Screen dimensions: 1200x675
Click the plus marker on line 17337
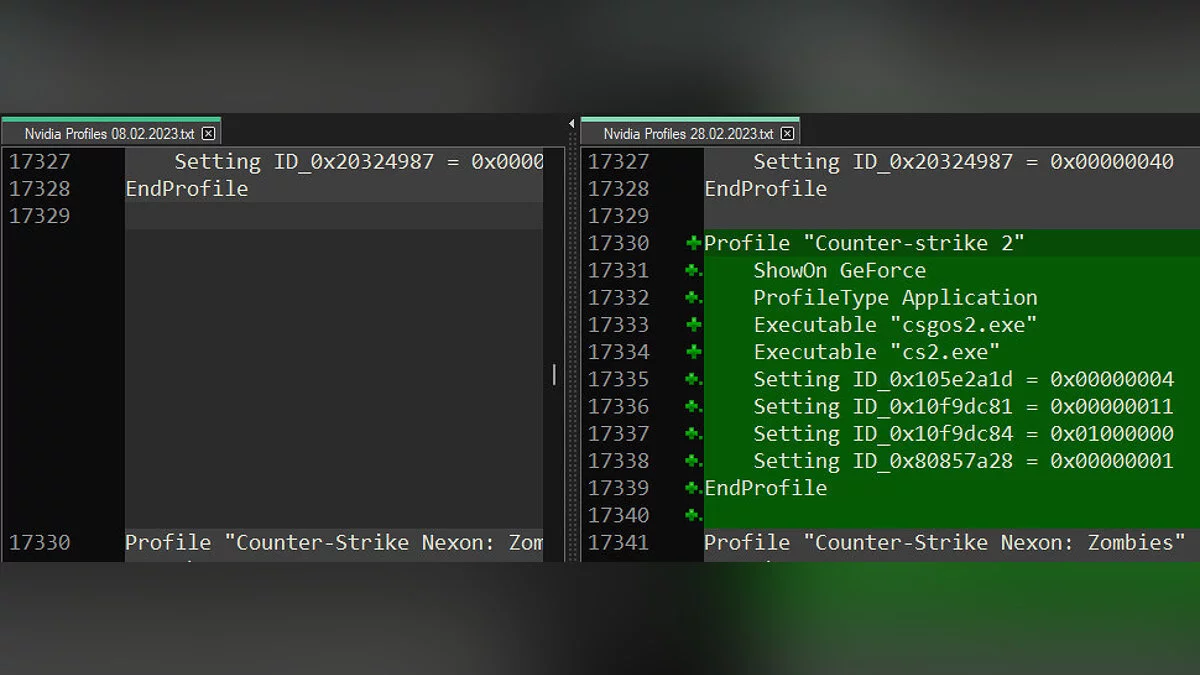pyautogui.click(x=693, y=433)
